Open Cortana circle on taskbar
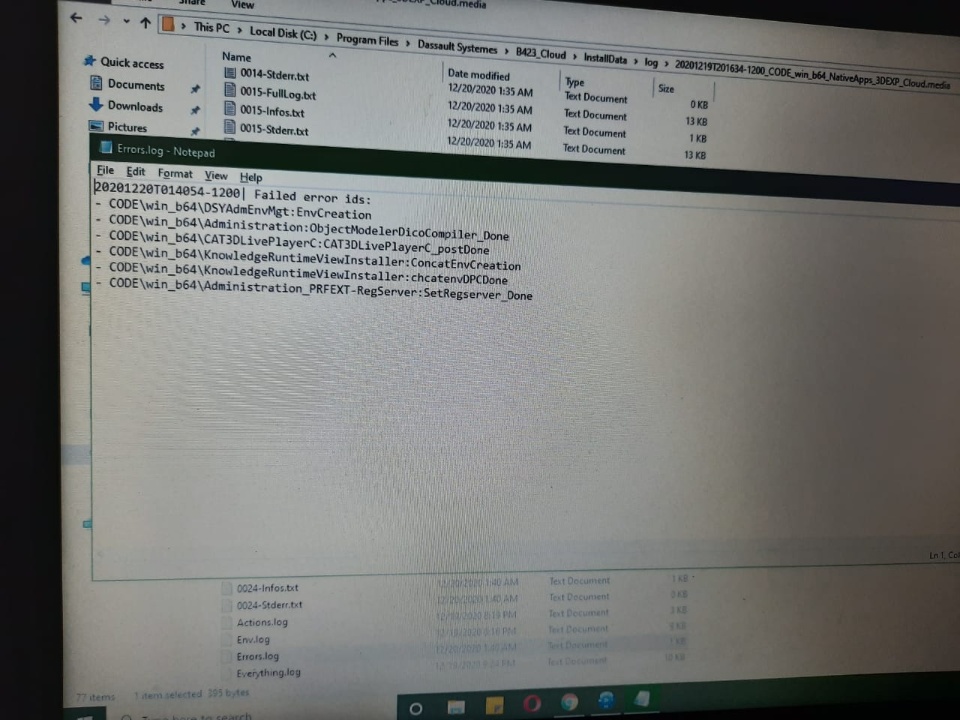This screenshot has width=960, height=720. (x=416, y=708)
